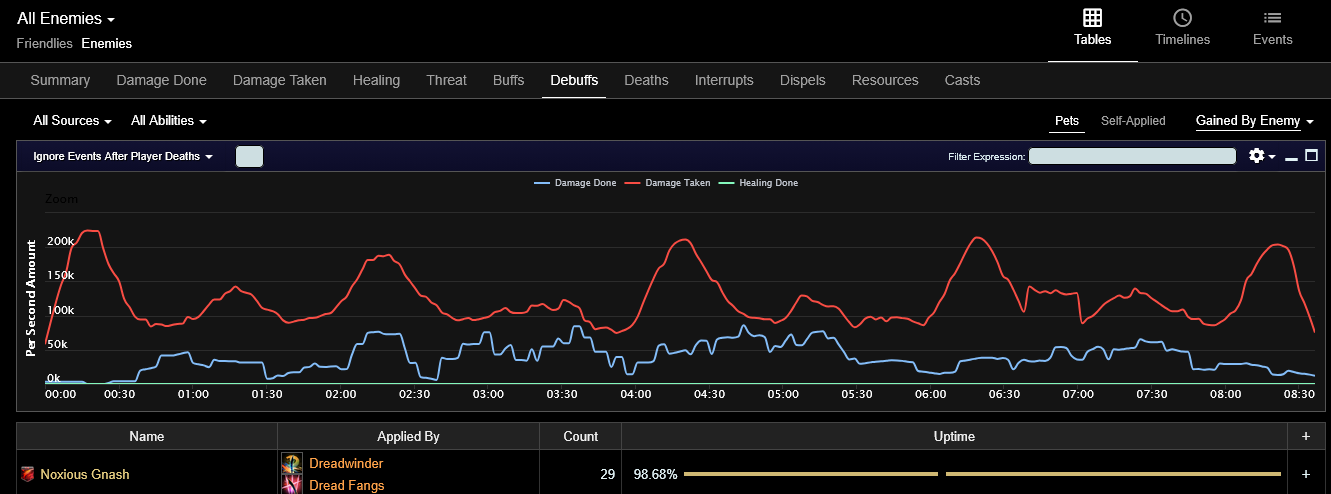Image resolution: width=1331 pixels, height=494 pixels.
Task: Toggle Damage Taken series in legend
Action: point(665,183)
